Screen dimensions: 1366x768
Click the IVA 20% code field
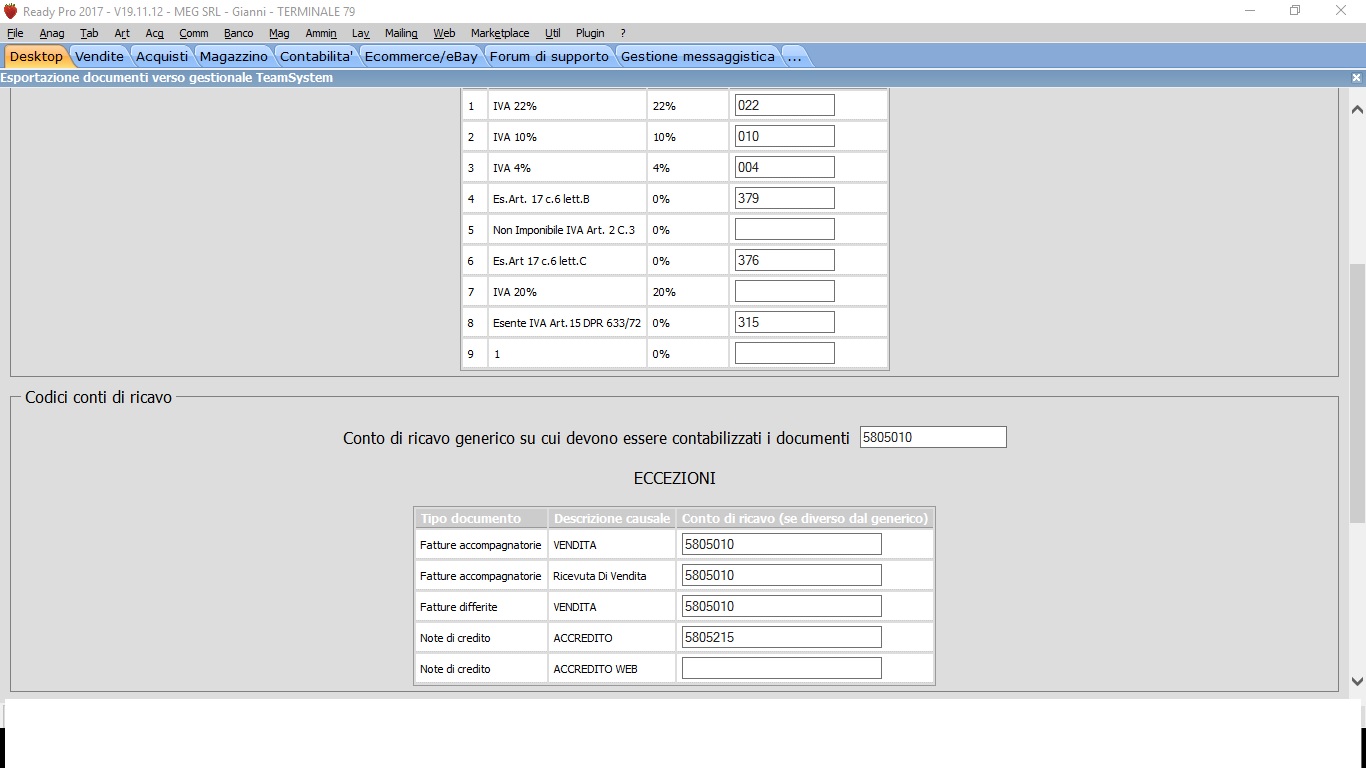tap(784, 291)
